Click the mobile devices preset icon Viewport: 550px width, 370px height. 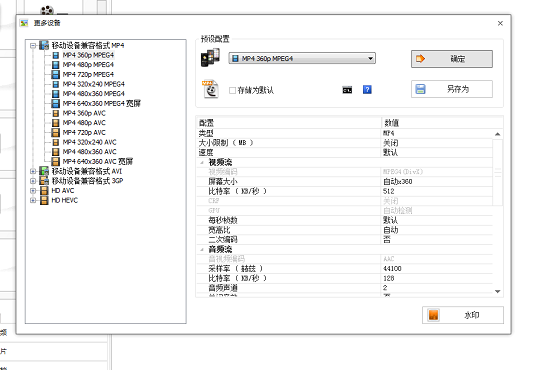coord(210,58)
